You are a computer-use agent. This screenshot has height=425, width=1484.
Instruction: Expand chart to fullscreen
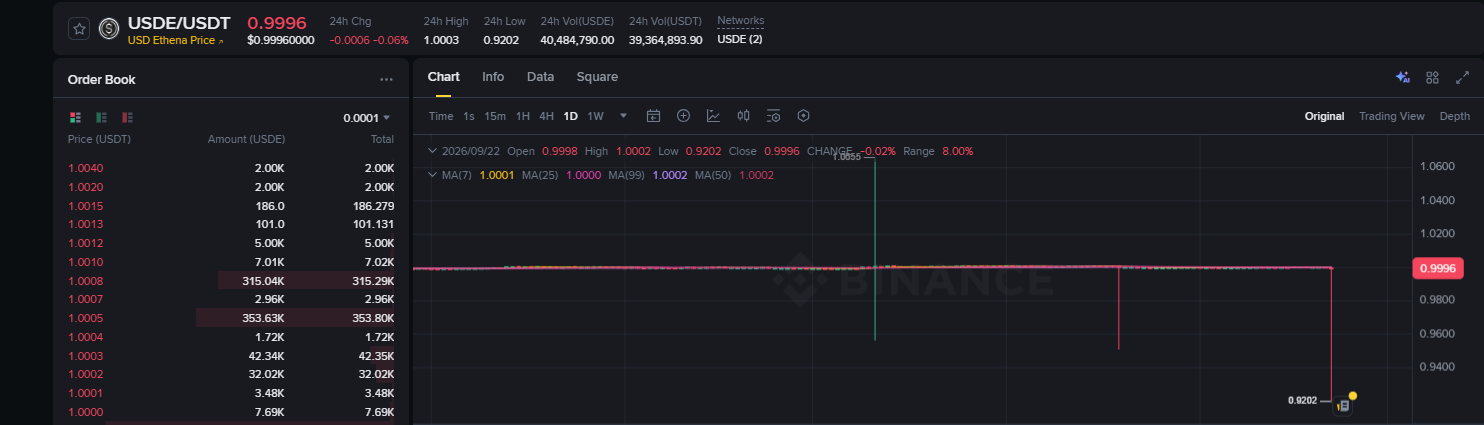click(x=1462, y=77)
